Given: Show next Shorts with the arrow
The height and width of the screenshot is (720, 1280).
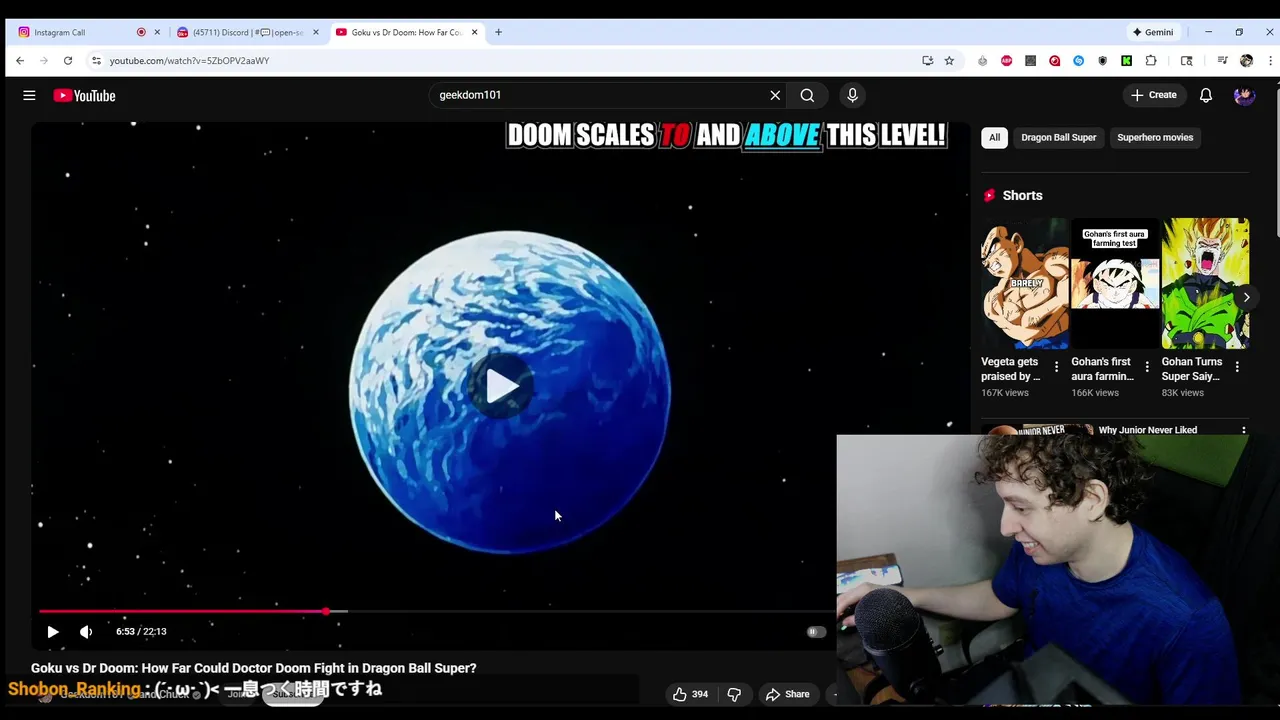Looking at the screenshot, I should pyautogui.click(x=1246, y=297).
